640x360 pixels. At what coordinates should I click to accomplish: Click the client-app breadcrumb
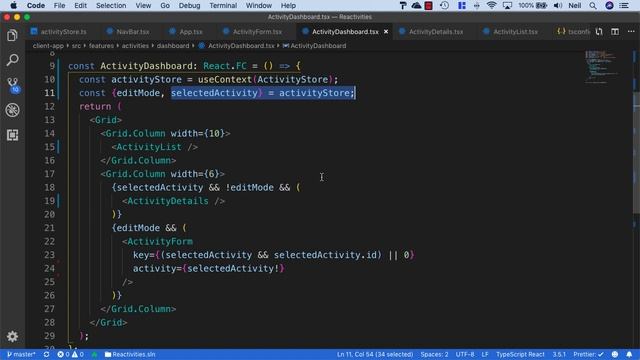click(x=48, y=46)
